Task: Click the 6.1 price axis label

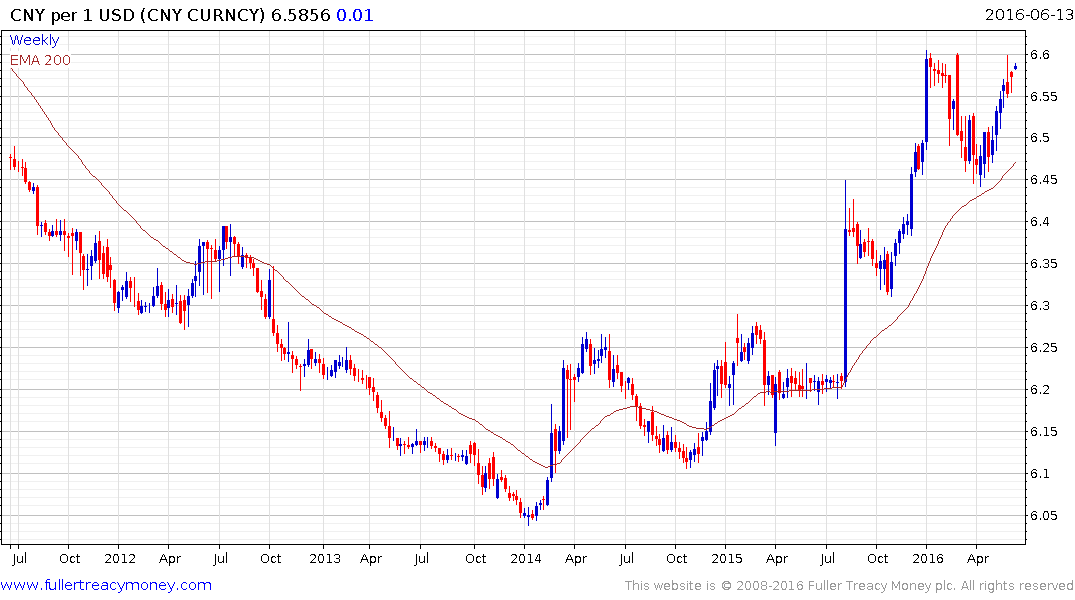Action: 1039,474
